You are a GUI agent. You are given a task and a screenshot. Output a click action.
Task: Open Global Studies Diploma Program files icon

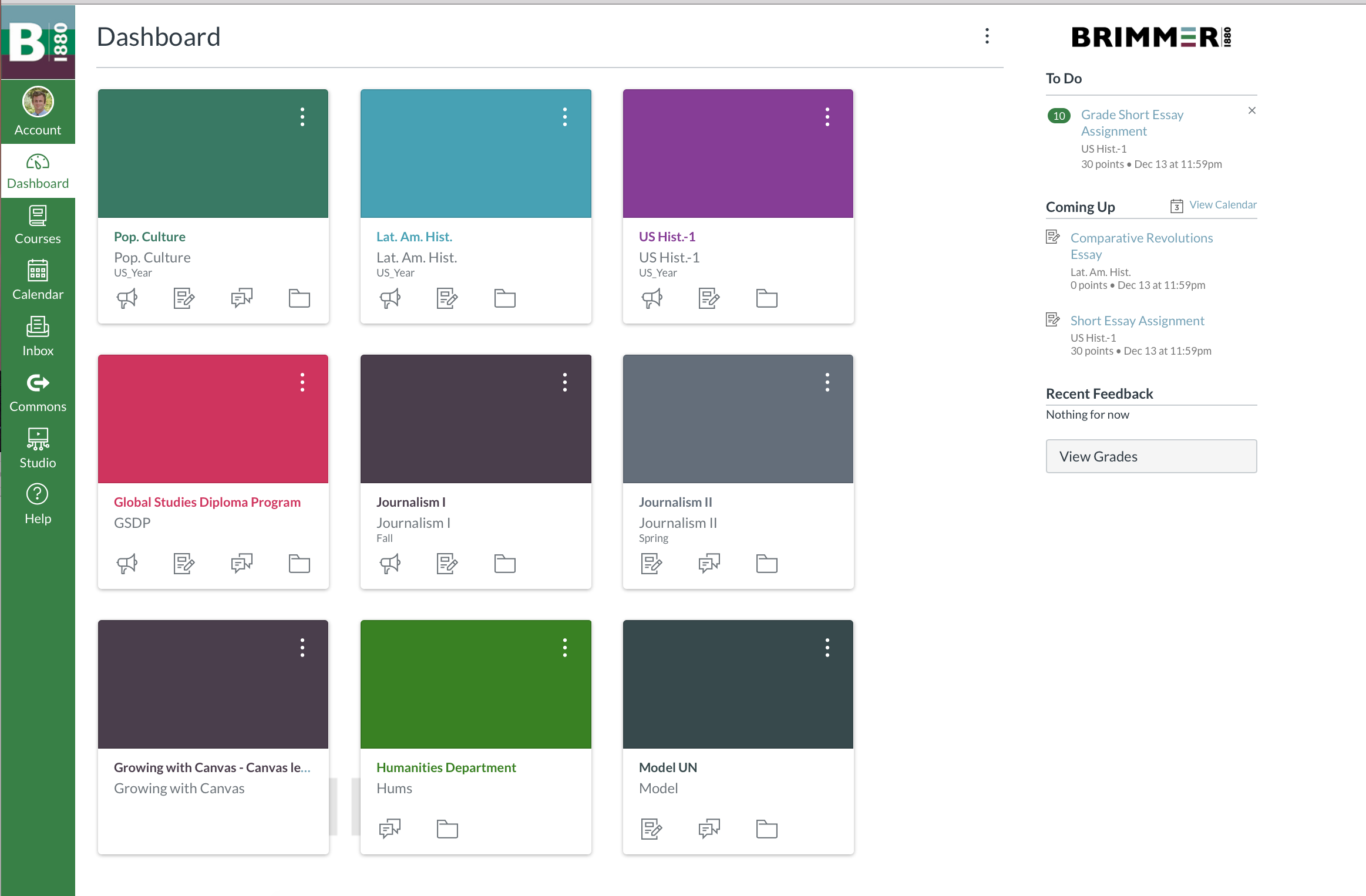tap(300, 564)
